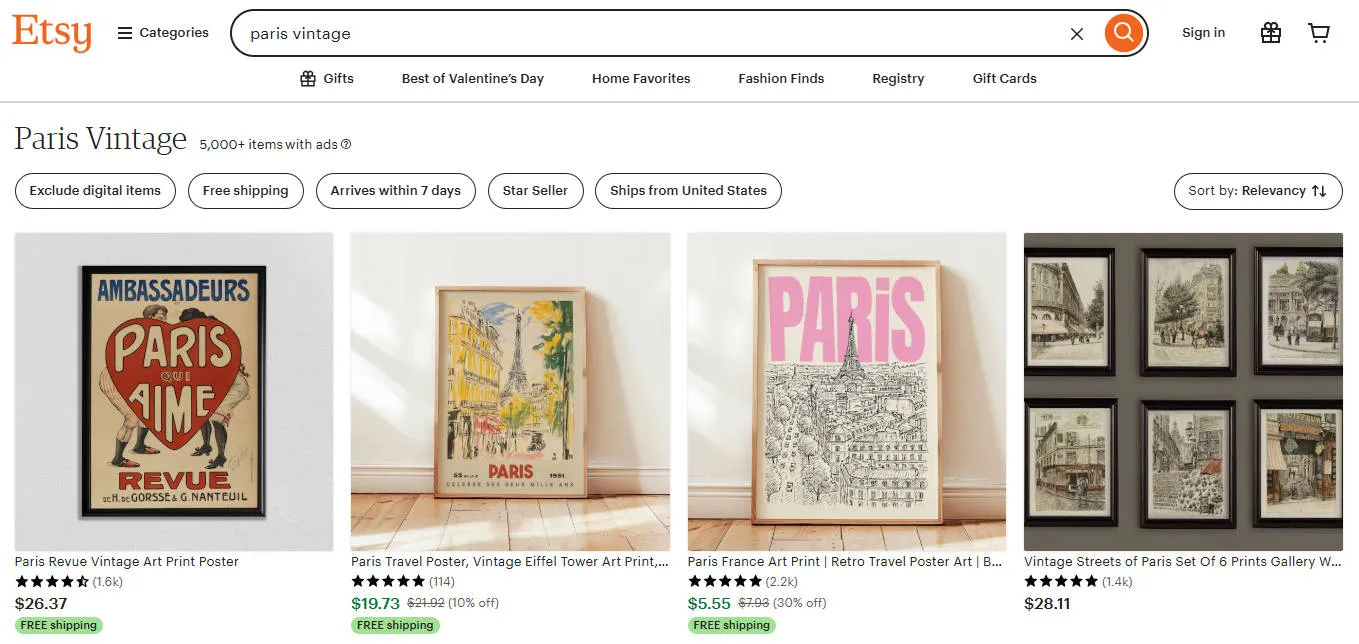Toggle Ships from United States filter
Image resolution: width=1359 pixels, height=644 pixels.
[688, 191]
